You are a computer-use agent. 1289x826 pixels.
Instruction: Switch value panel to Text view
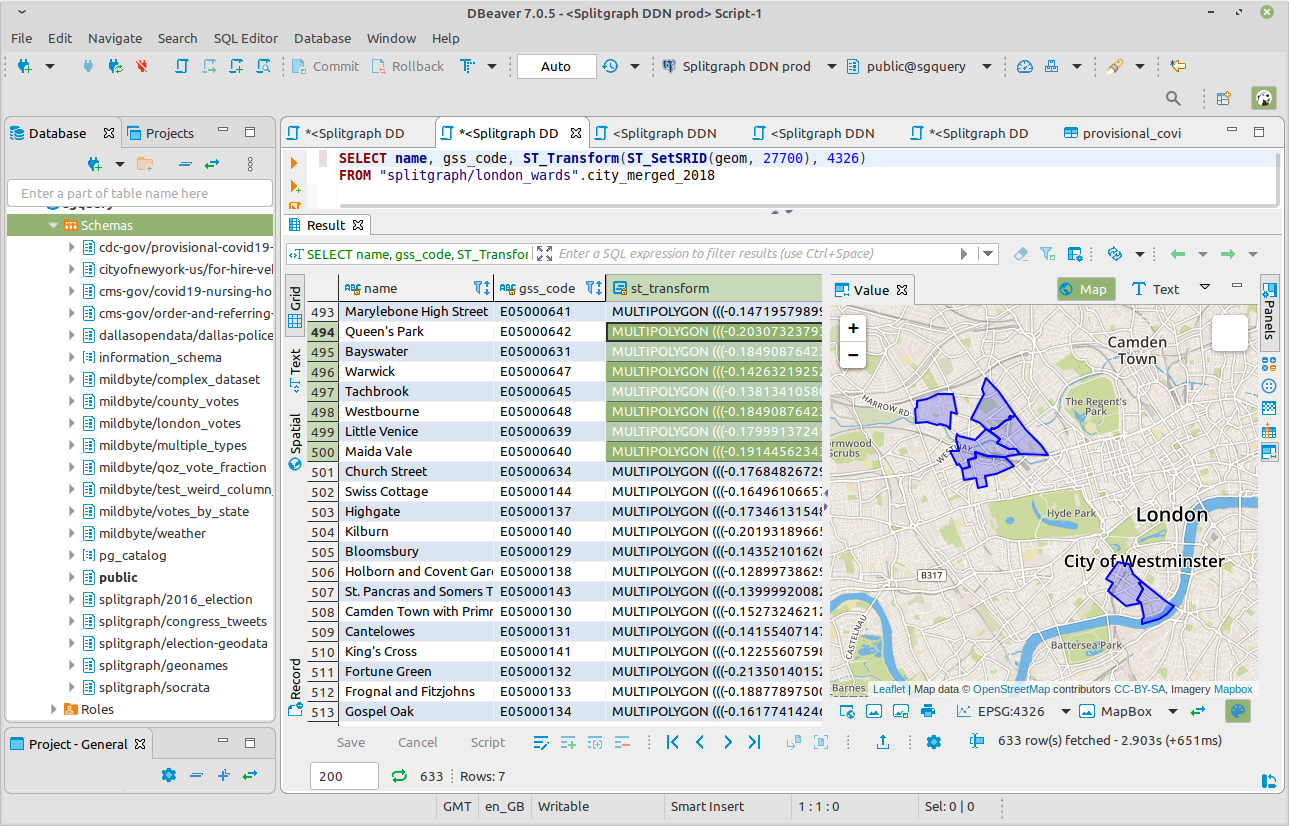coord(1155,289)
